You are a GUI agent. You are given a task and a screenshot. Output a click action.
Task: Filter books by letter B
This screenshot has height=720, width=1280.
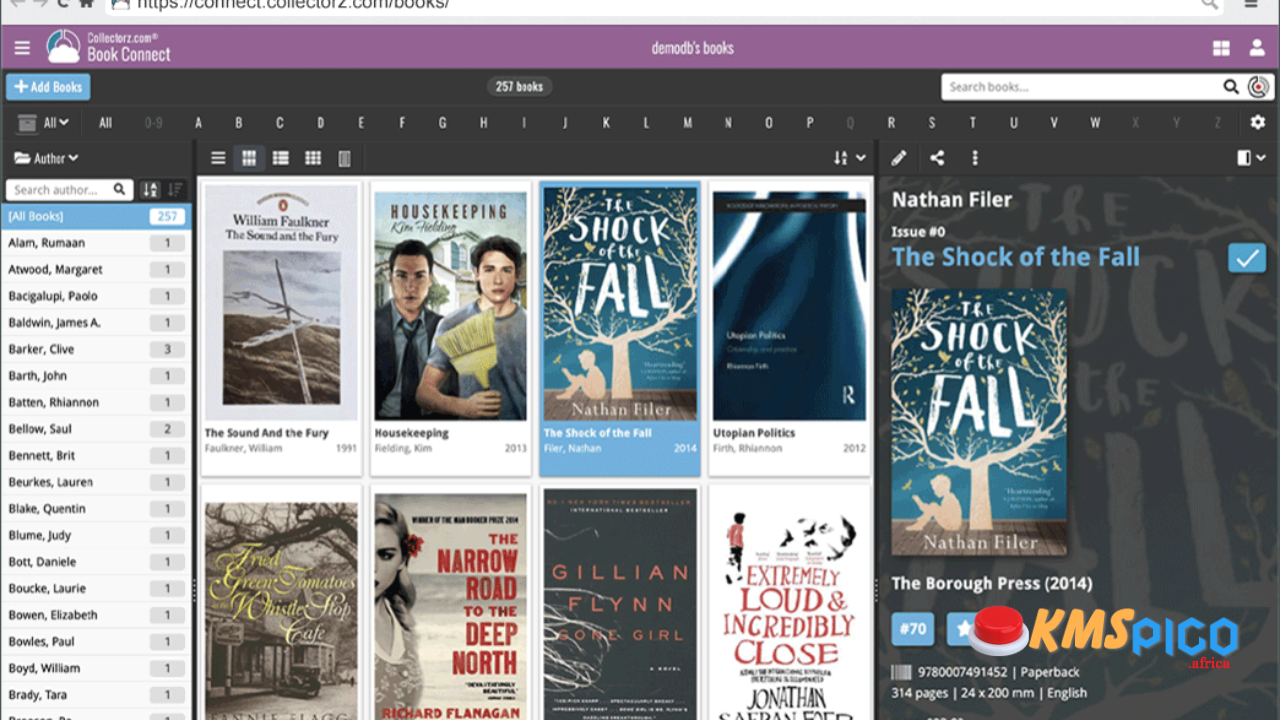click(239, 123)
